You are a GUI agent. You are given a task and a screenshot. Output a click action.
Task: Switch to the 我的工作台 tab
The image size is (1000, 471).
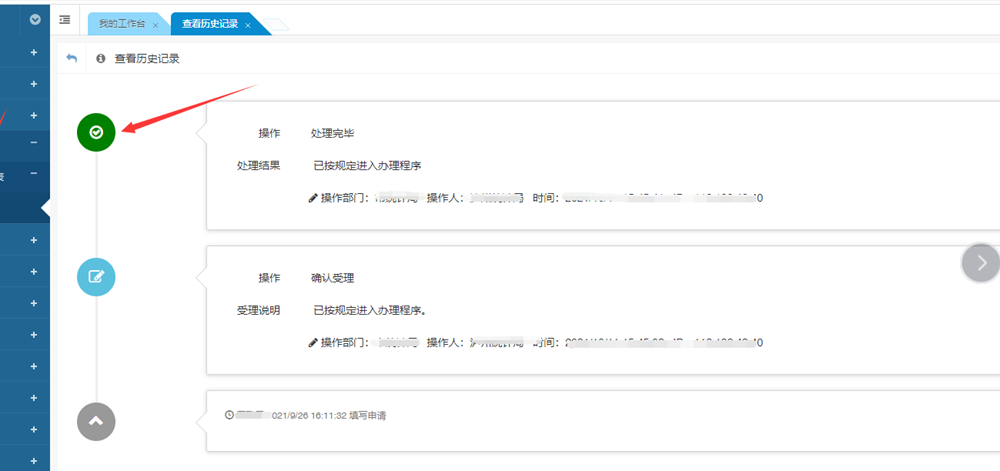[x=119, y=24]
